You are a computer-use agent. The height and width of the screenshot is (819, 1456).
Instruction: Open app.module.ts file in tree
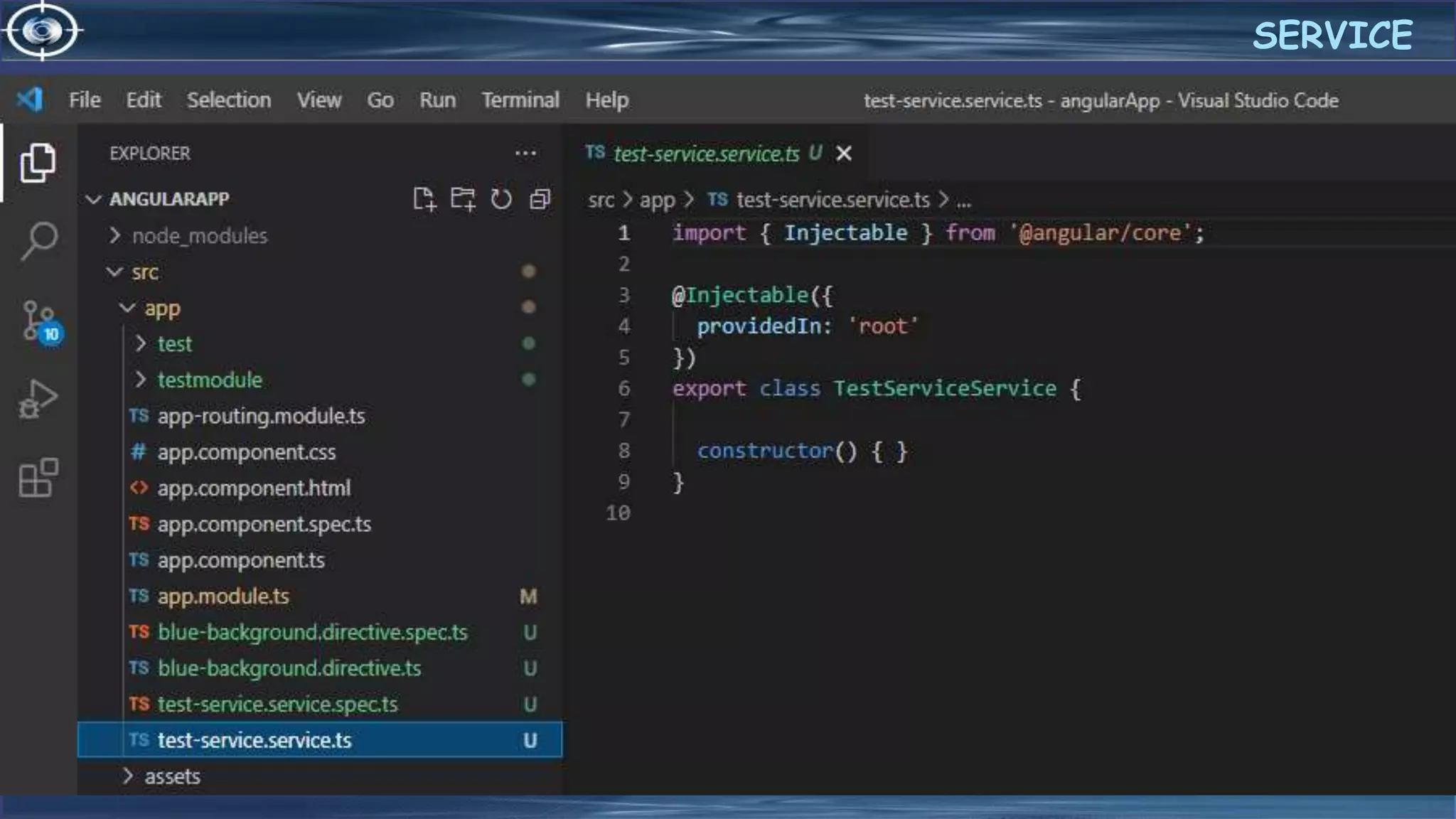(x=223, y=596)
